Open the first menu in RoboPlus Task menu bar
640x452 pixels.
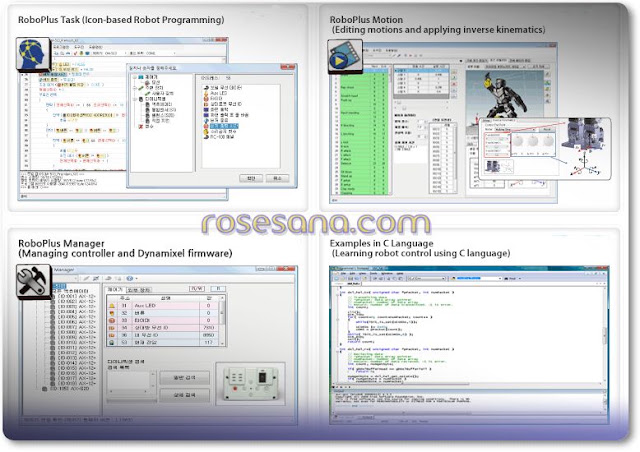click(62, 47)
